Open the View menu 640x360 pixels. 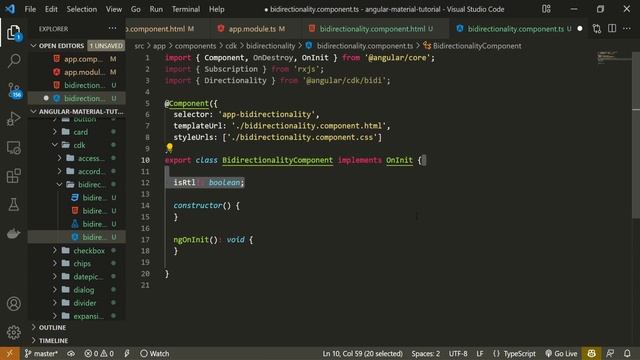point(113,9)
